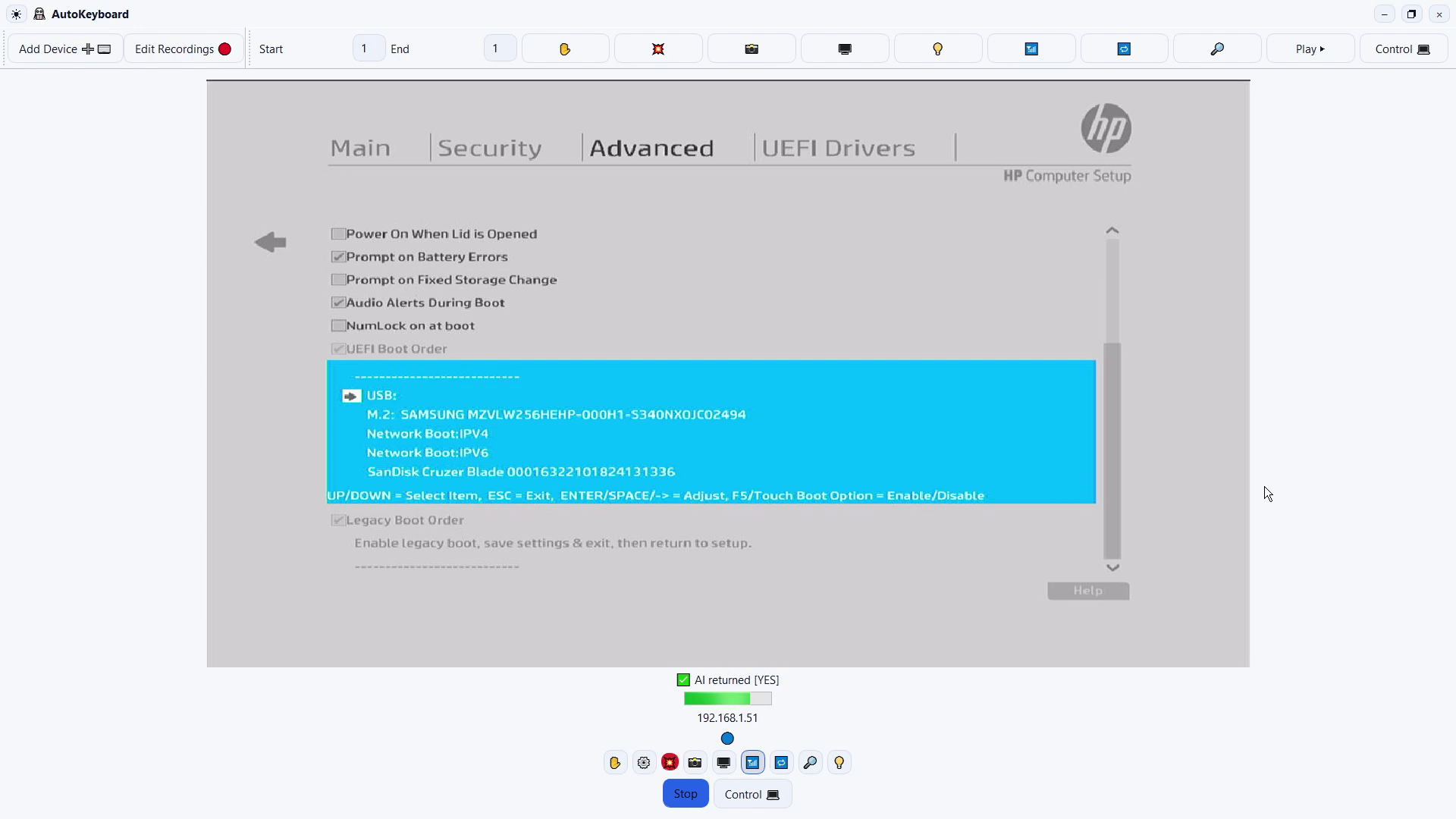This screenshot has height=819, width=1456.
Task: Open the Play dropdown
Action: pyautogui.click(x=1310, y=48)
